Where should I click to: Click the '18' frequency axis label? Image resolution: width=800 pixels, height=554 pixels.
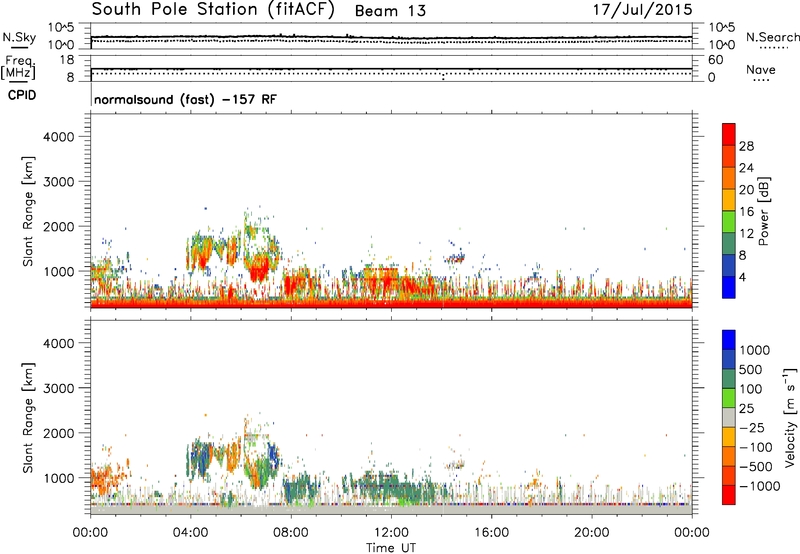pos(67,60)
